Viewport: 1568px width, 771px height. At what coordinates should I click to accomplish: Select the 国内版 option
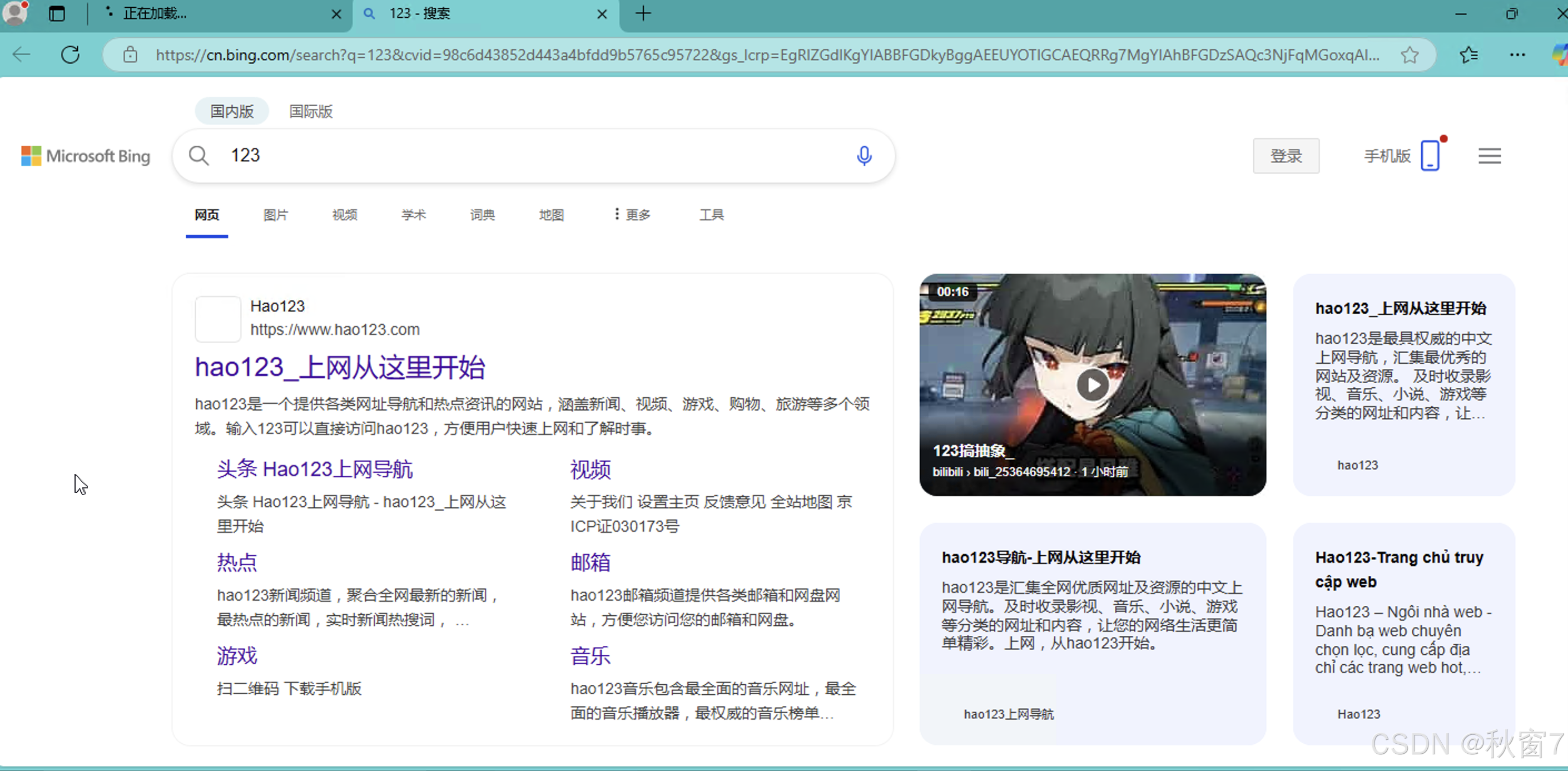[231, 111]
